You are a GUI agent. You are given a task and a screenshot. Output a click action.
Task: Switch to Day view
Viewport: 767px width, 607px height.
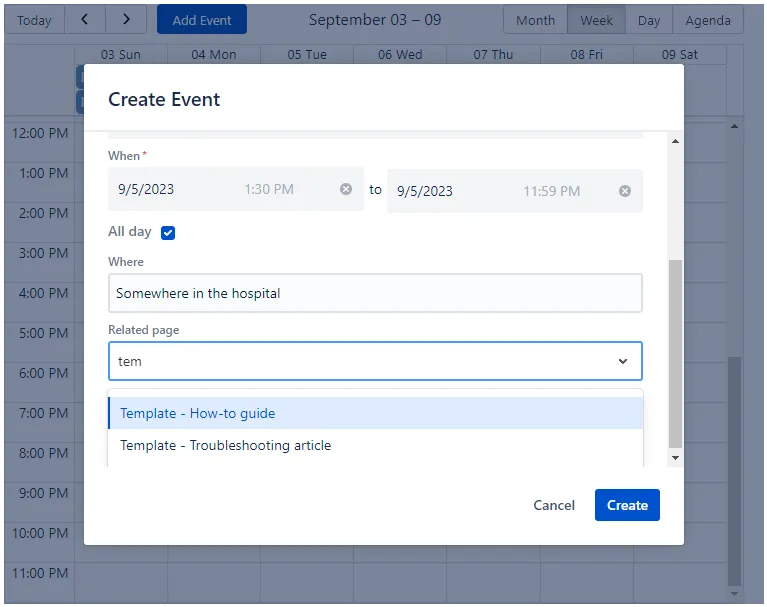tap(649, 20)
